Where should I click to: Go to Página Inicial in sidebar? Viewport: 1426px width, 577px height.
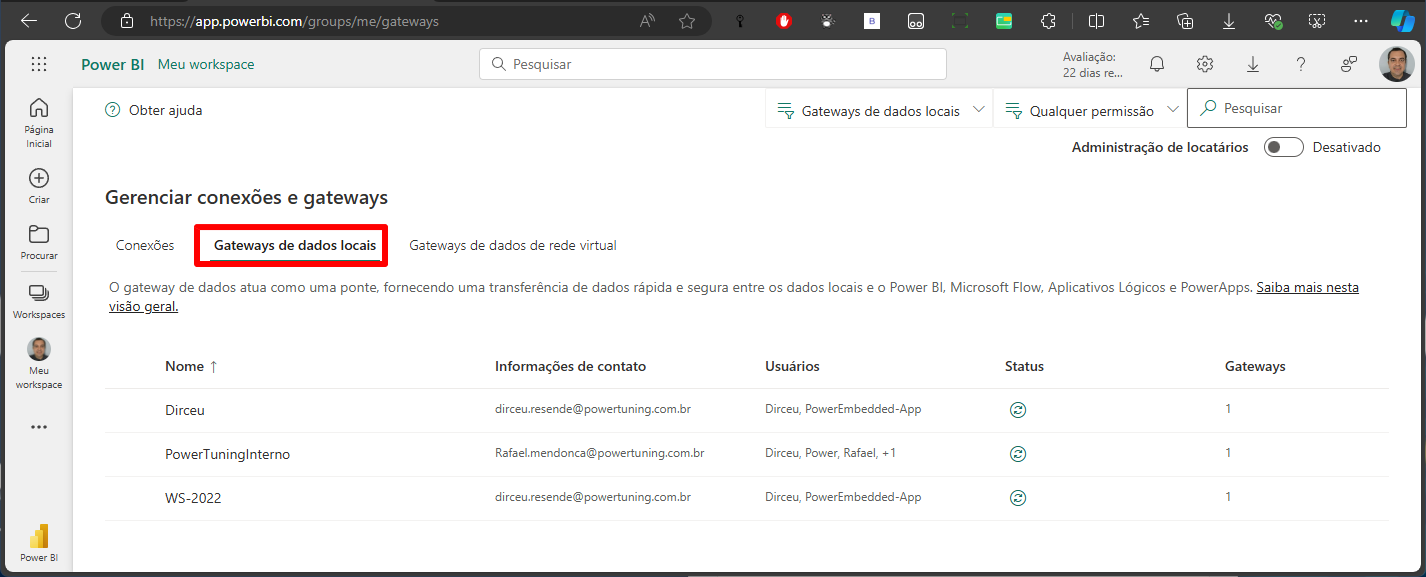point(39,123)
